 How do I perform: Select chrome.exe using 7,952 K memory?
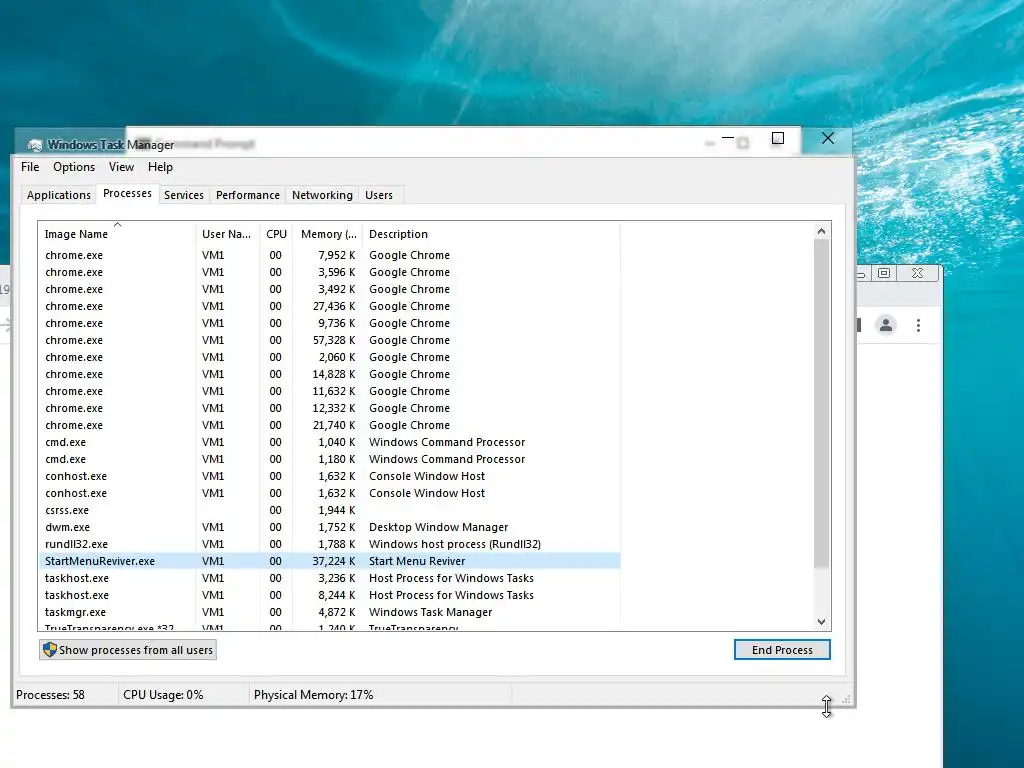click(x=329, y=255)
